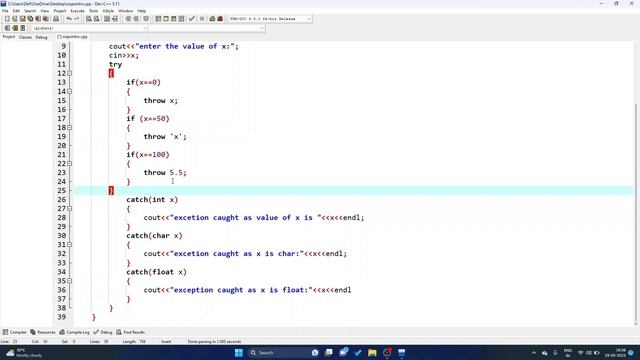640x360 pixels.
Task: Click the Stop execution toolbar icon
Action: 202,19
